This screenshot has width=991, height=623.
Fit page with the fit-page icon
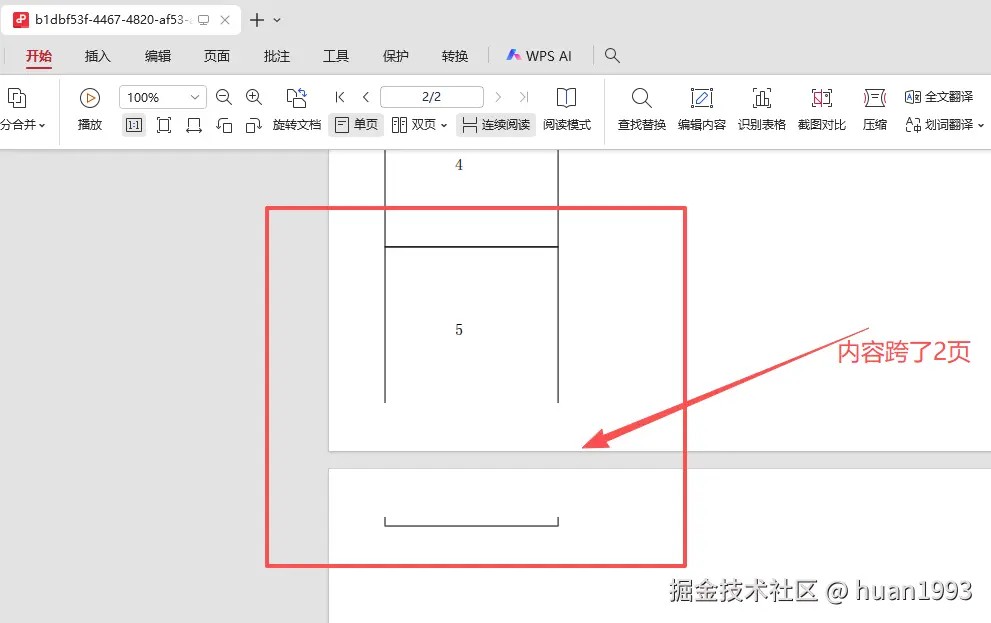tap(164, 125)
